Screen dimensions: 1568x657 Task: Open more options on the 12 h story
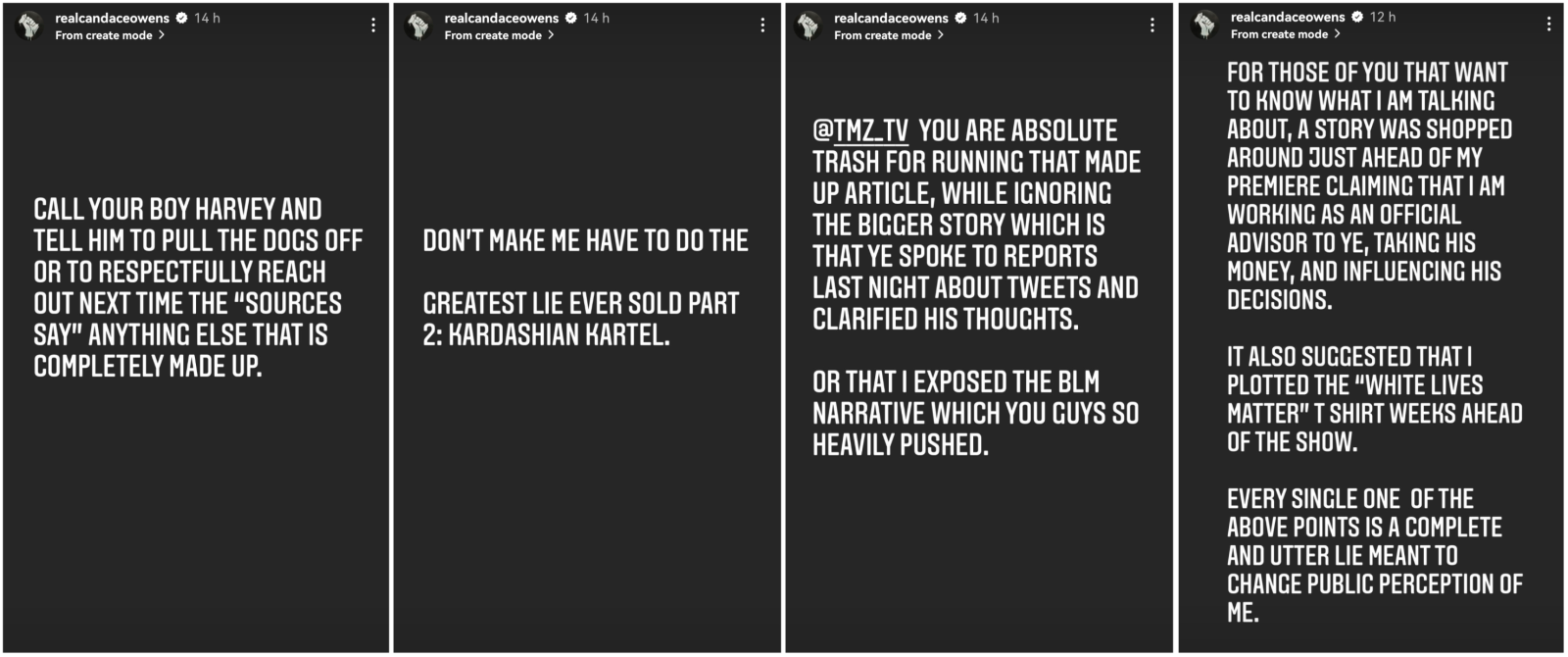click(1548, 25)
